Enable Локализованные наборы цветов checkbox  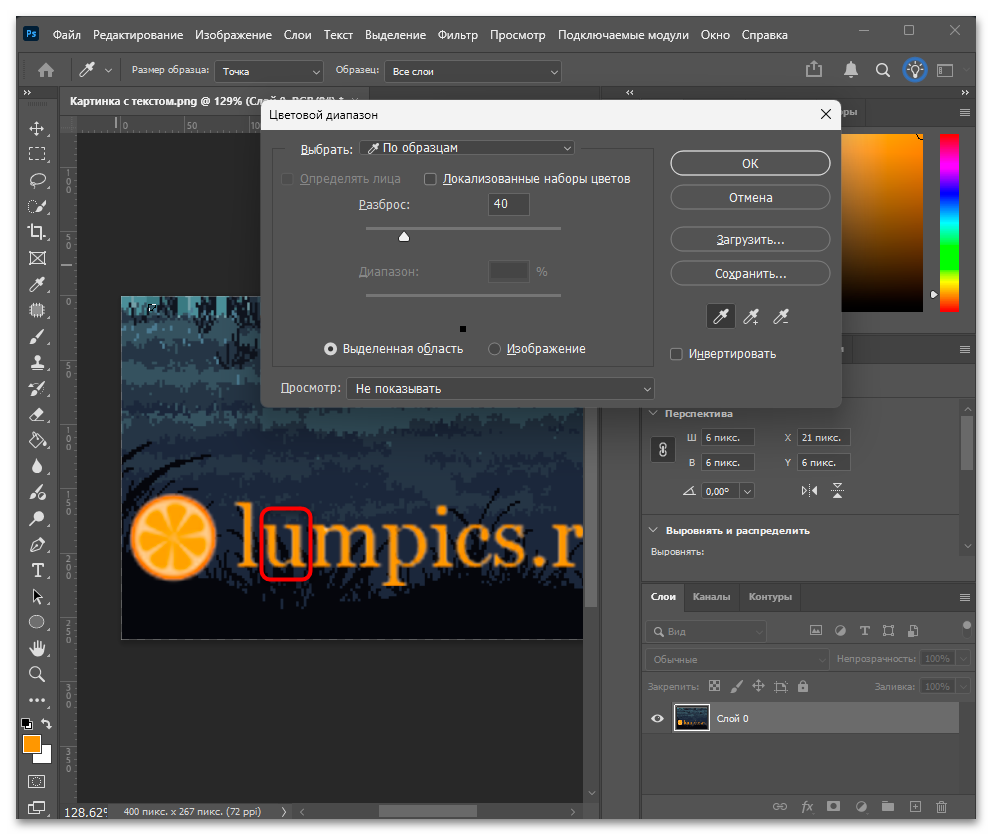tap(430, 179)
